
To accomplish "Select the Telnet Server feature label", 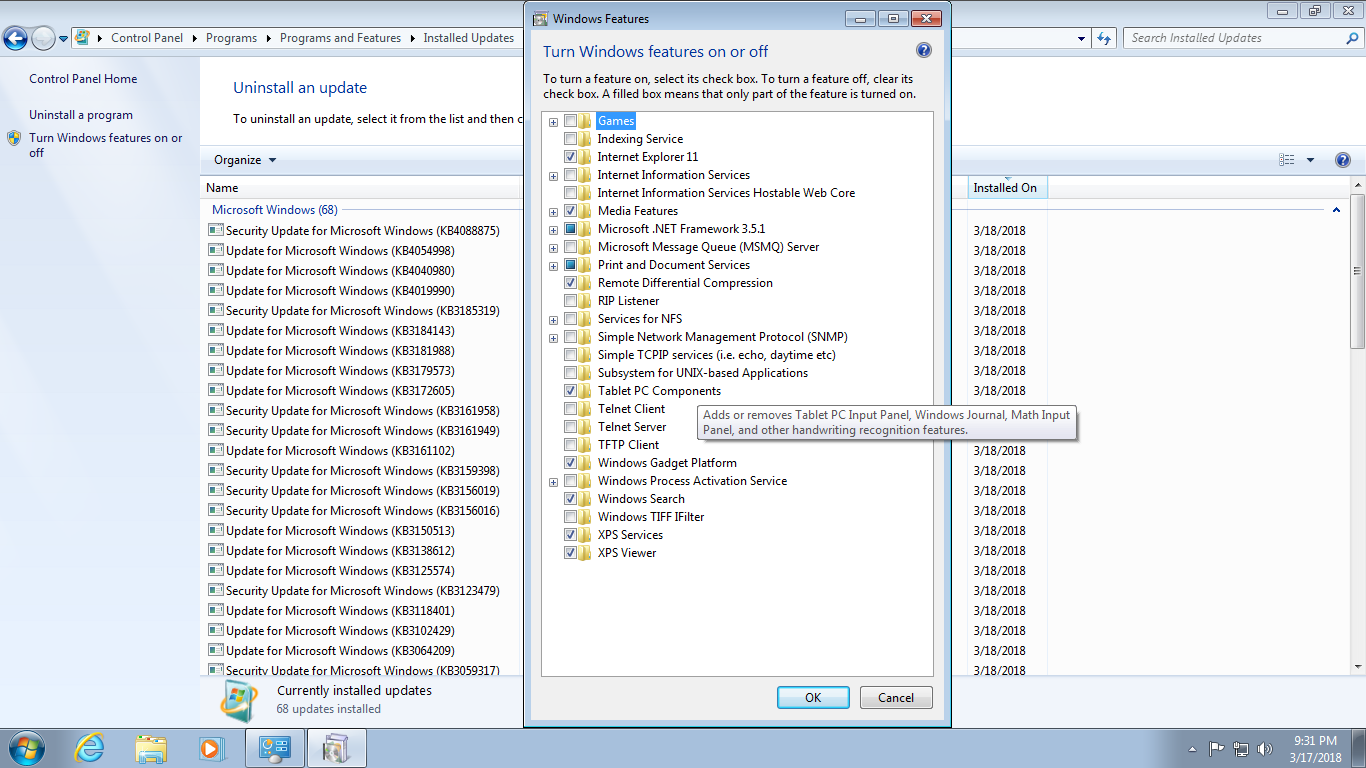I will click(x=631, y=427).
